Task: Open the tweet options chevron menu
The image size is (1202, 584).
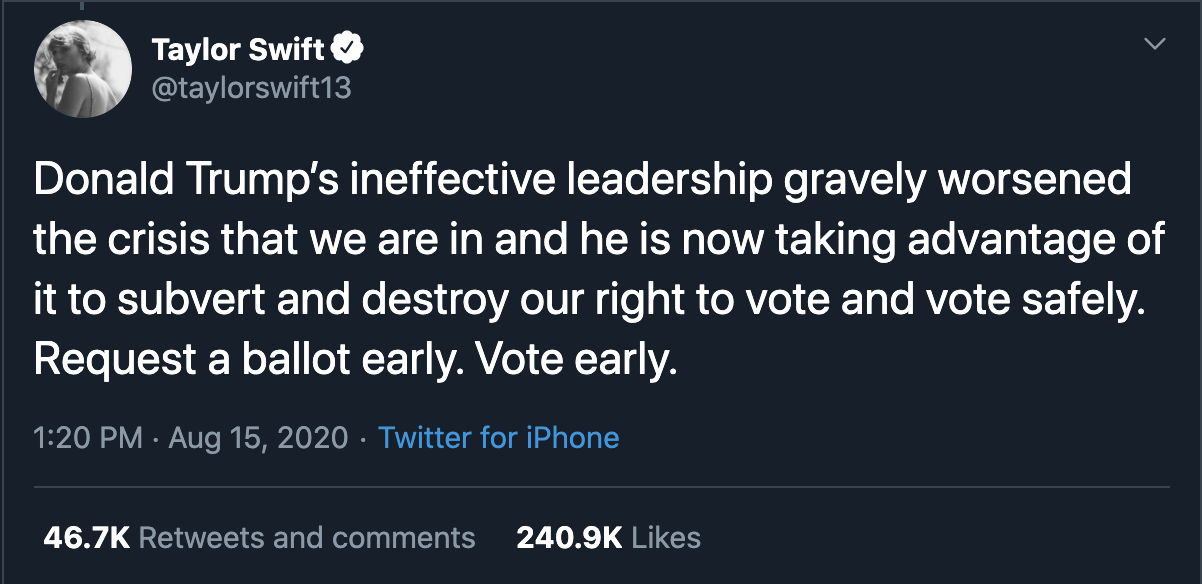Action: [1155, 45]
